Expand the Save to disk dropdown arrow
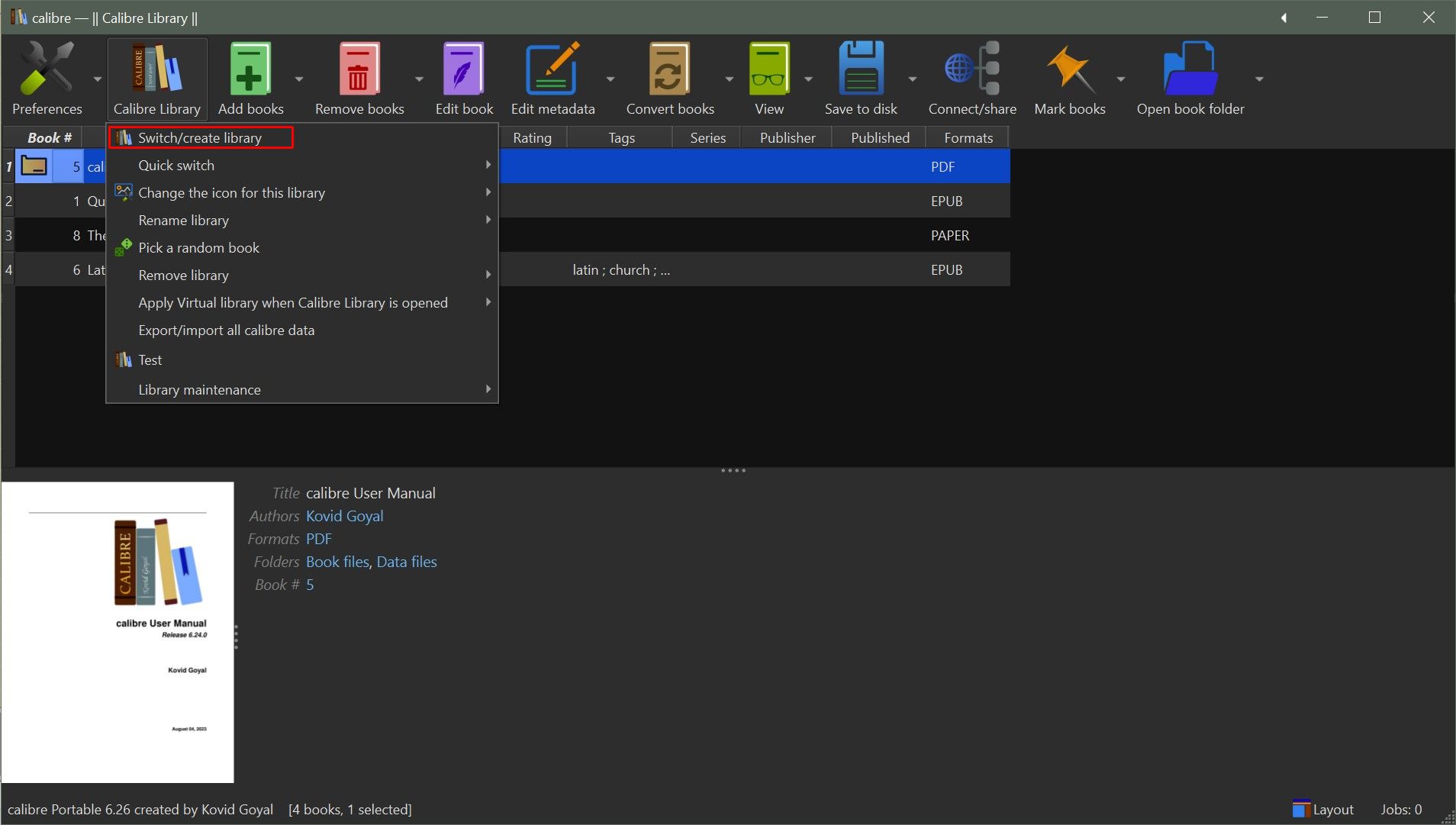The width and height of the screenshot is (1456, 825). 912,79
